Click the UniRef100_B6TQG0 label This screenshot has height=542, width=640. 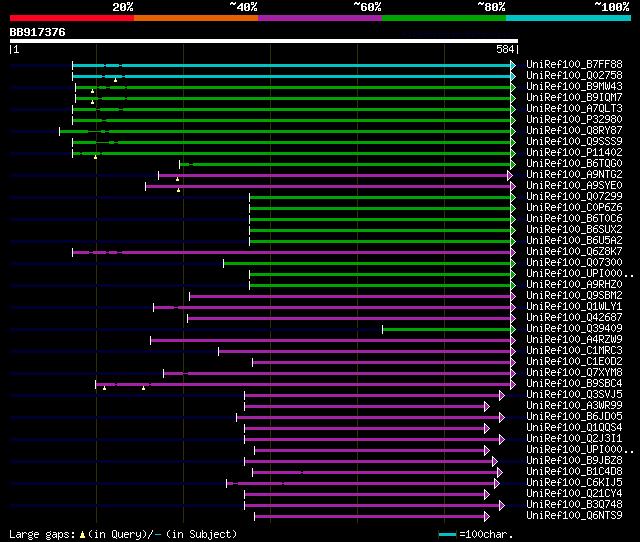(x=574, y=164)
